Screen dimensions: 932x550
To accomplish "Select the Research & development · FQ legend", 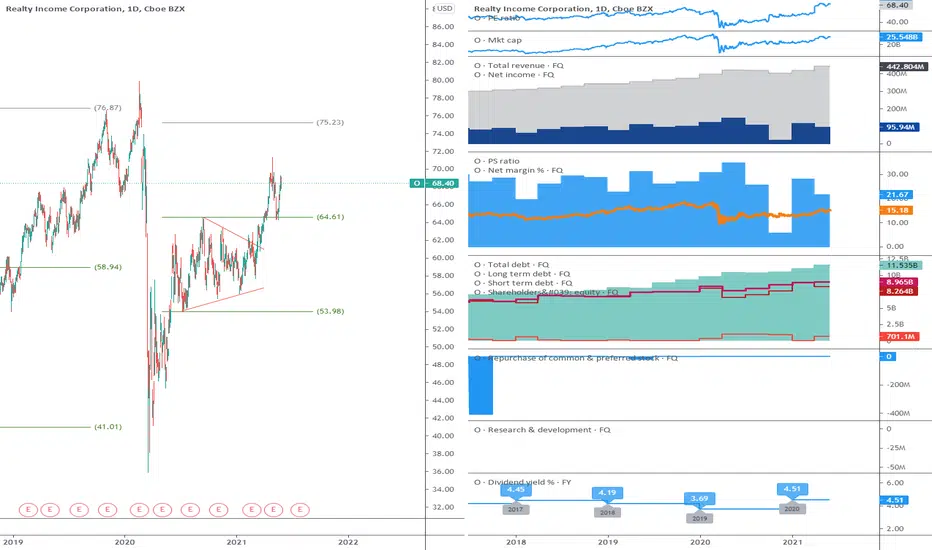I will click(x=542, y=429).
